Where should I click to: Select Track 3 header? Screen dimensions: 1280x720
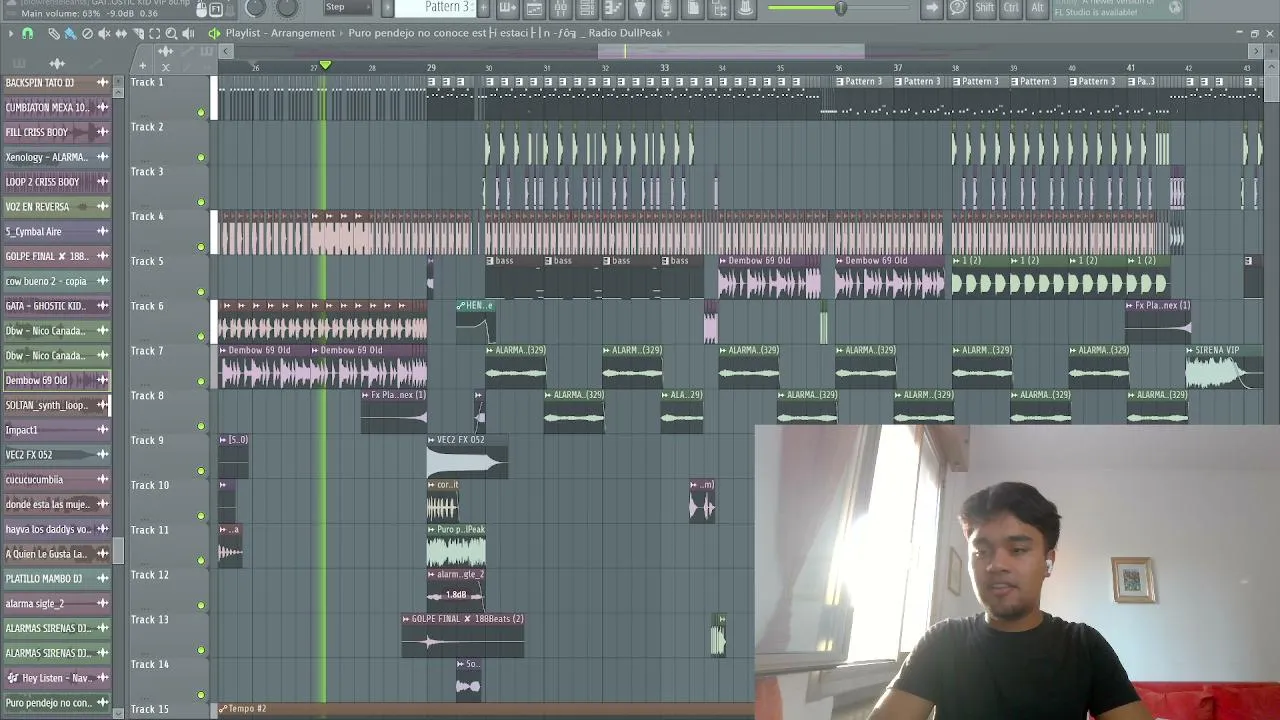pos(170,186)
